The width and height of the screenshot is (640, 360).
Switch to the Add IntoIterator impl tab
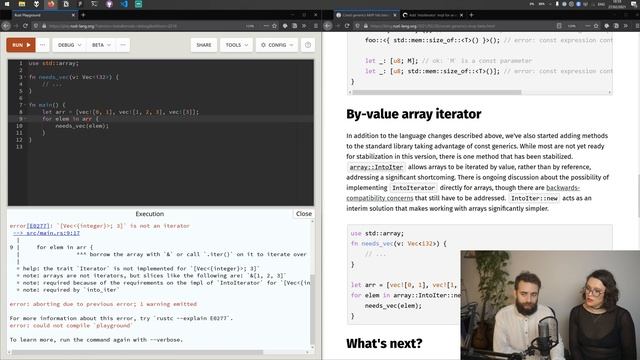pos(433,15)
